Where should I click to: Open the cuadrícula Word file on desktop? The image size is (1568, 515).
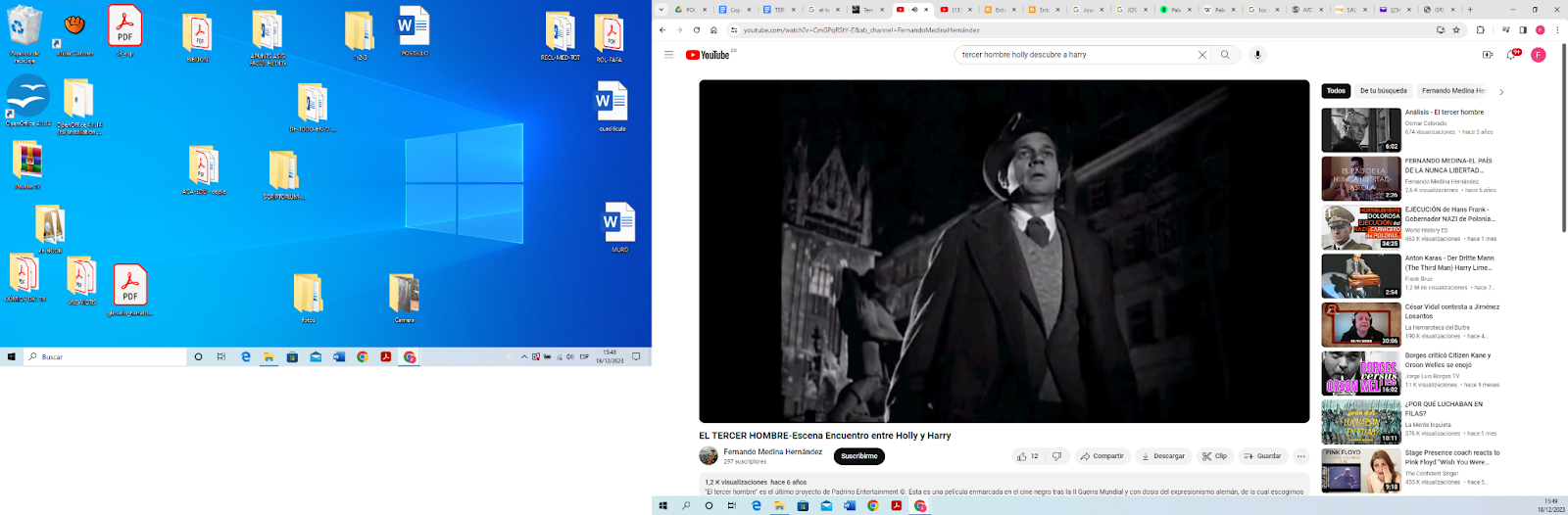[612, 106]
